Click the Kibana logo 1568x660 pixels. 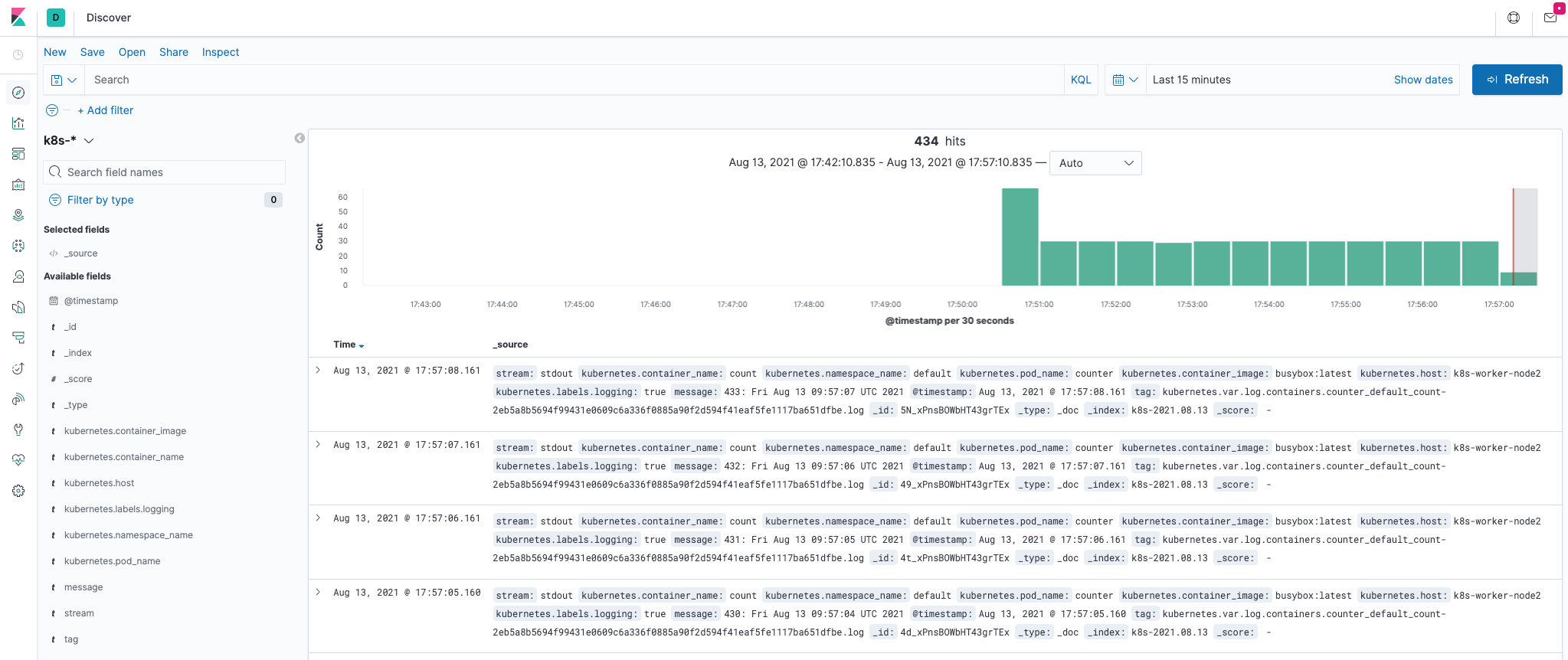click(18, 17)
